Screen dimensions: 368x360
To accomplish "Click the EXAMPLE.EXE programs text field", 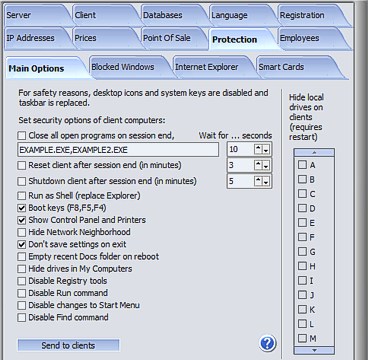I will 118,150.
